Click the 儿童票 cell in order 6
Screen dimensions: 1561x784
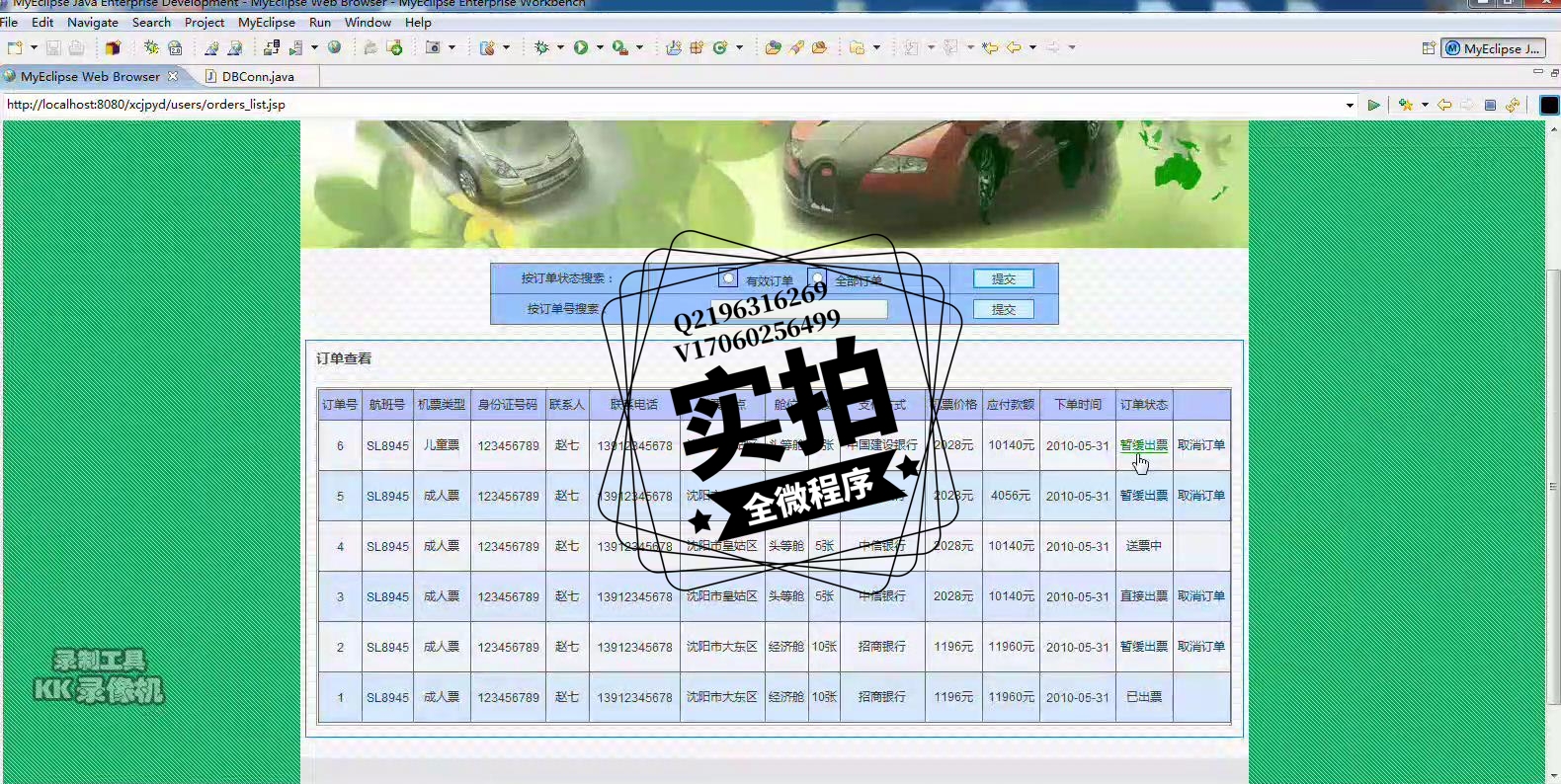[x=442, y=445]
